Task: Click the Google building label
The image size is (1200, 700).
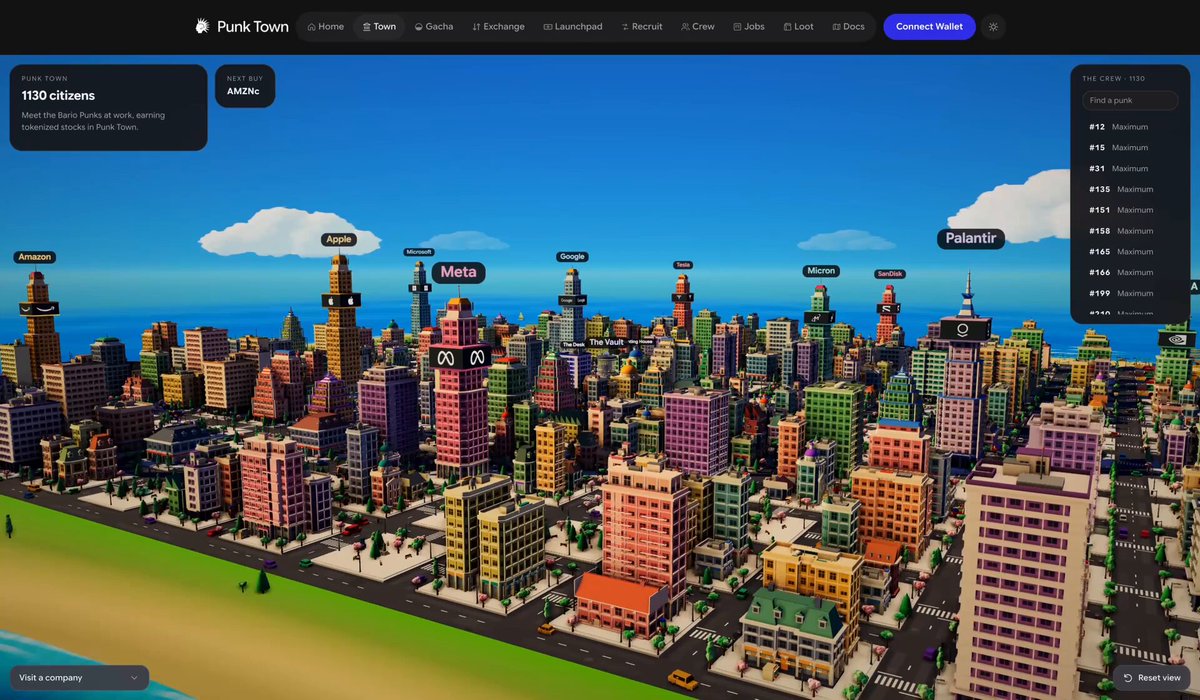Action: pyautogui.click(x=572, y=257)
